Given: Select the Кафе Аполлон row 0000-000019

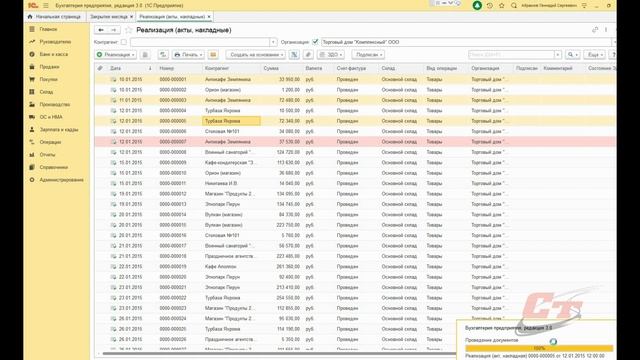Looking at the screenshot, I should tap(355, 267).
